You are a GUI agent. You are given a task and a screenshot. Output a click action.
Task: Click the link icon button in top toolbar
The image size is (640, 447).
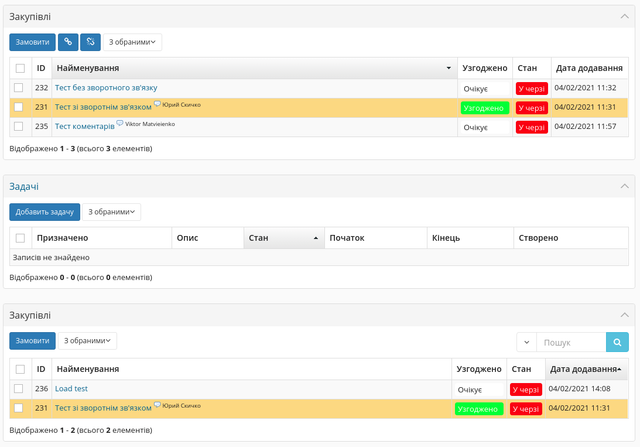click(68, 42)
